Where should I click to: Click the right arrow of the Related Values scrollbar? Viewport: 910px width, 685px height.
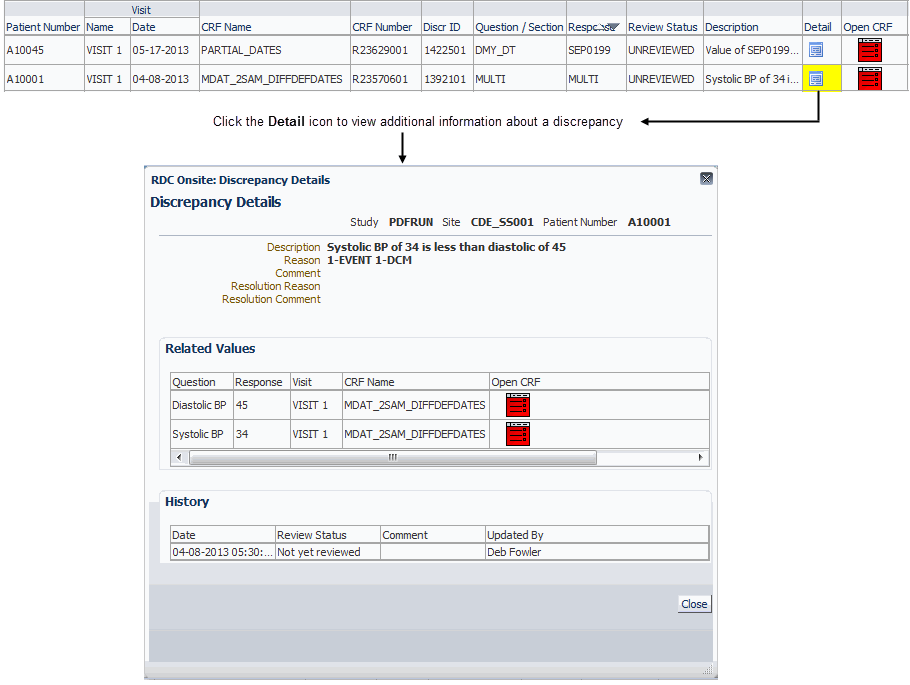point(700,457)
